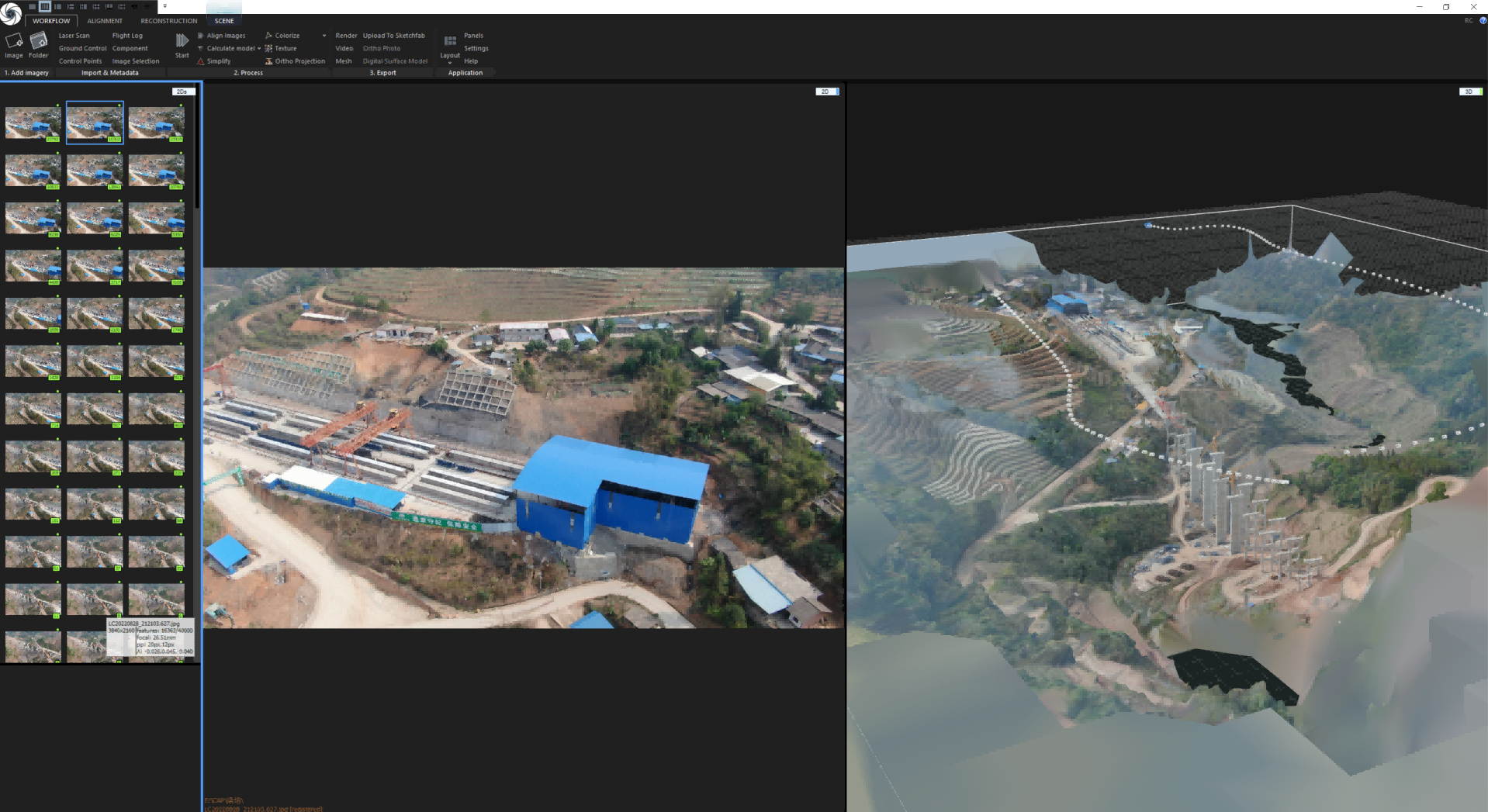Viewport: 1488px width, 812px height.
Task: Switch to the RECONSTRUCTION ribbon tab
Action: 169,21
